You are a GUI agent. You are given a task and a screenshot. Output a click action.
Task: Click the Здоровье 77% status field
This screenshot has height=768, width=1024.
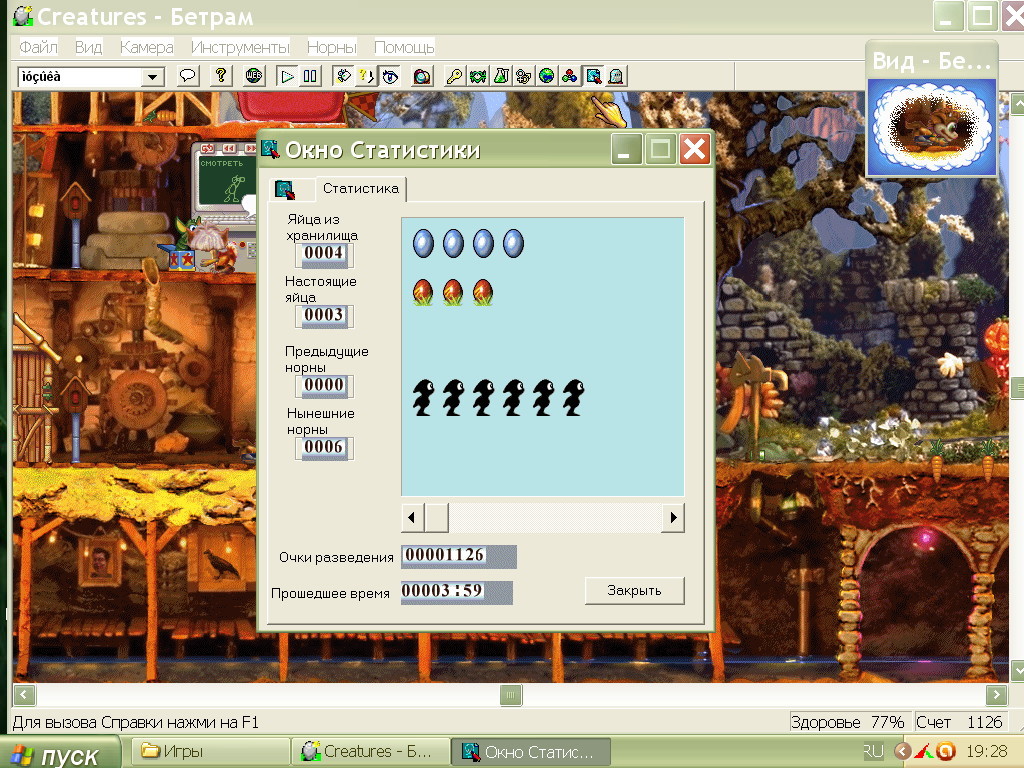(848, 722)
